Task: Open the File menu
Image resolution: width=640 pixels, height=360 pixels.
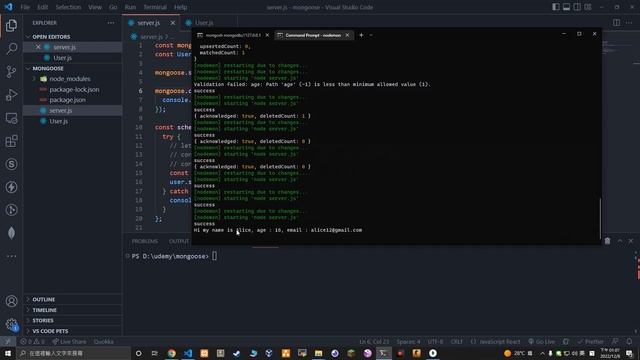Action: [x=25, y=7]
